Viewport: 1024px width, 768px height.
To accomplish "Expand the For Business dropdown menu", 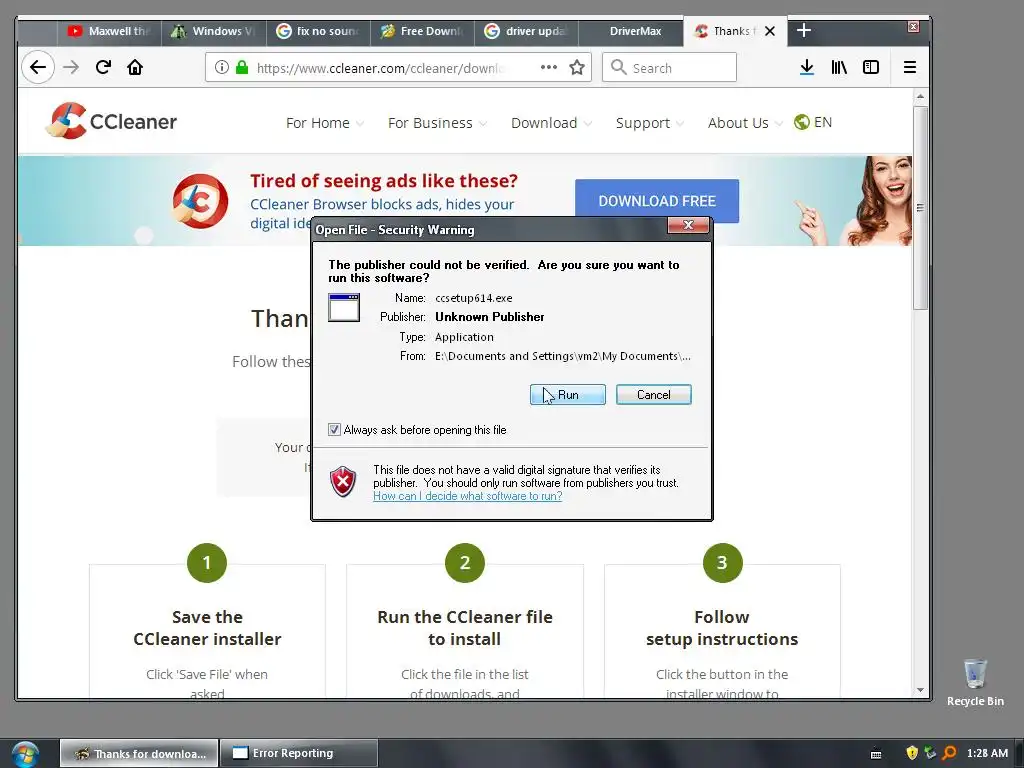I will (437, 123).
